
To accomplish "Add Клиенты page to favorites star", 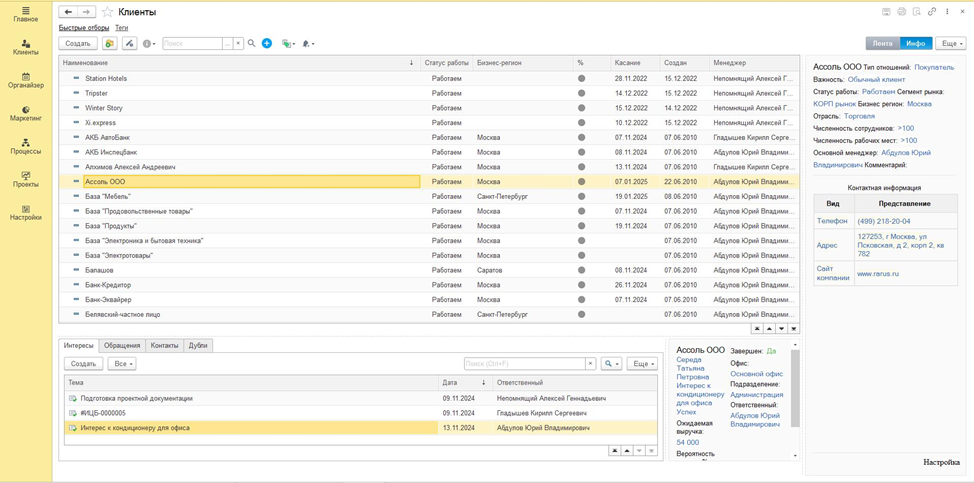I will pos(107,12).
